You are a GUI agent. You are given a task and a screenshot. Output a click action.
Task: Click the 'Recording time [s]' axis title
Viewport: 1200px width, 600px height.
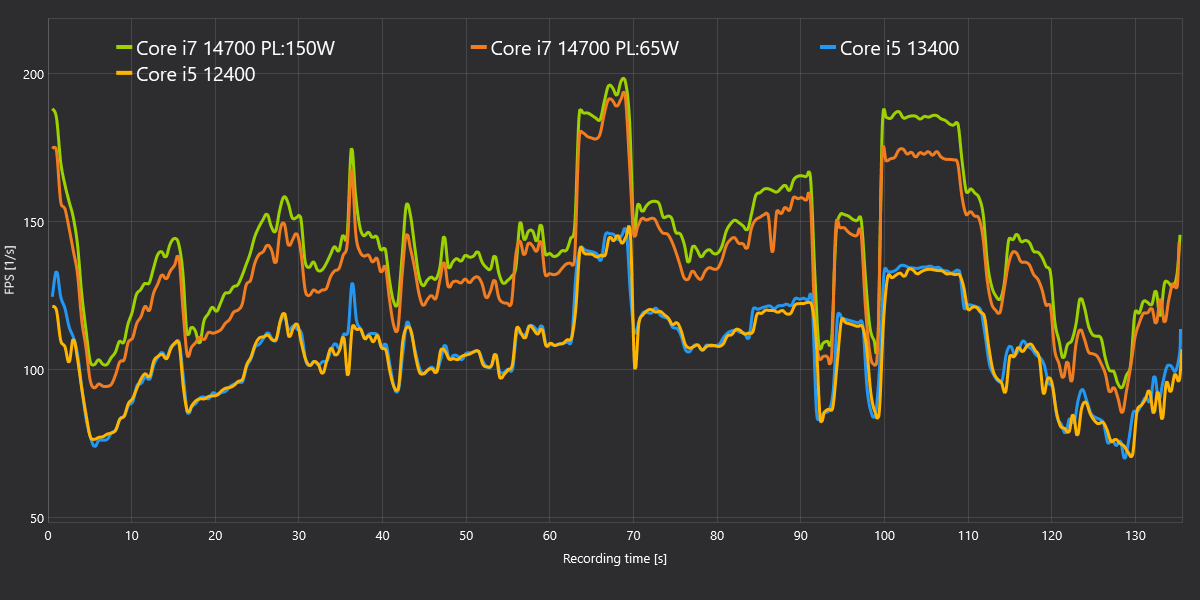615,558
